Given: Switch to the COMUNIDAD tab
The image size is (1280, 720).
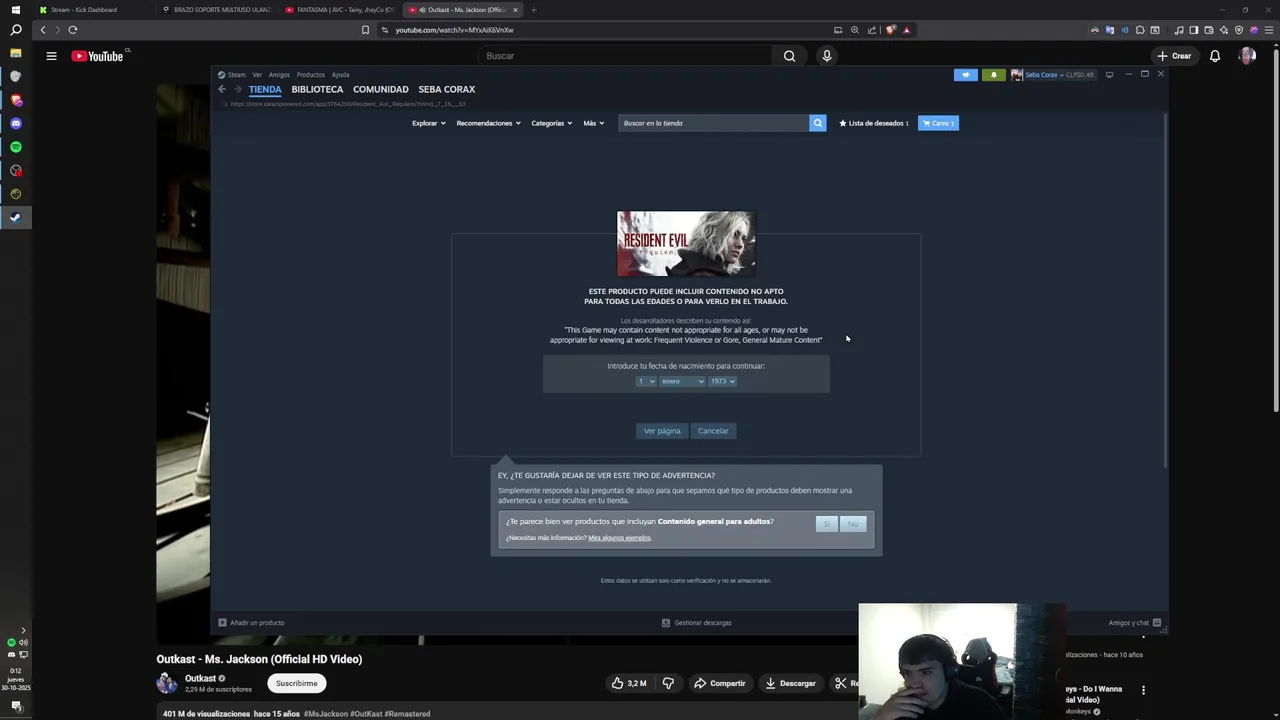Looking at the screenshot, I should pos(381,89).
